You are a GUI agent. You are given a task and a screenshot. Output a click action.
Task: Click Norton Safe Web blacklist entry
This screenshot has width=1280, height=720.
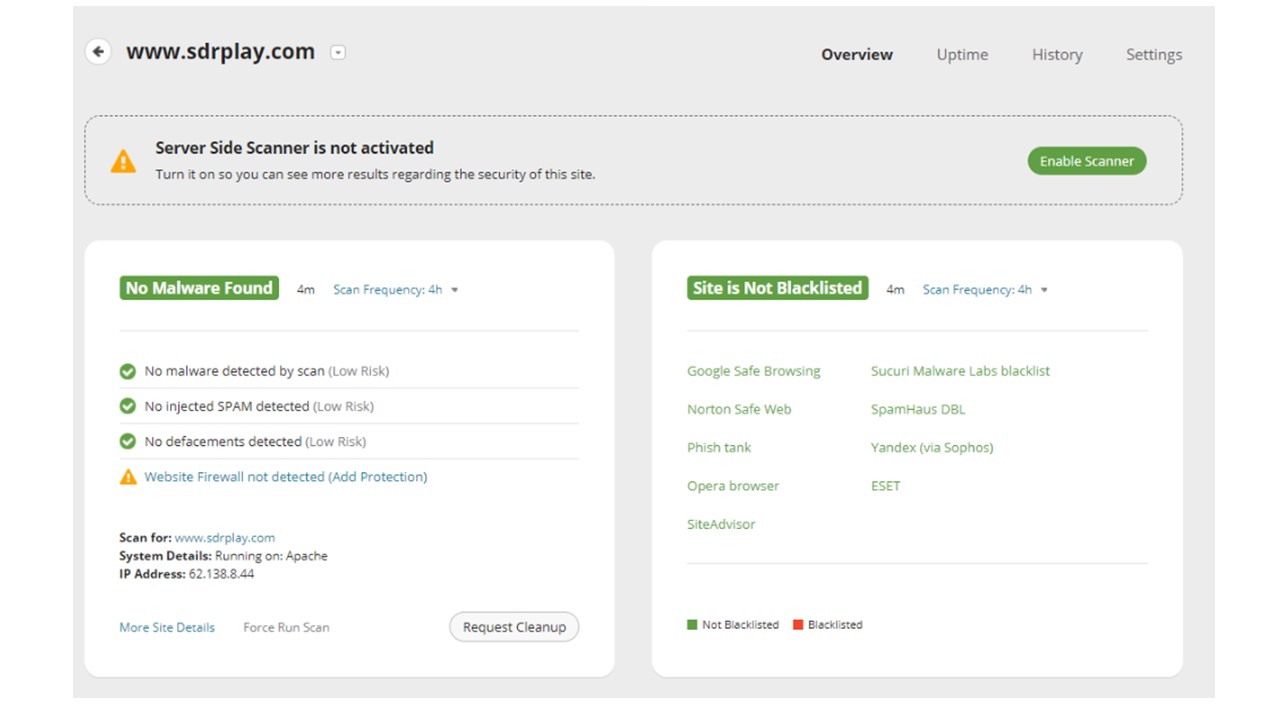pyautogui.click(x=739, y=409)
